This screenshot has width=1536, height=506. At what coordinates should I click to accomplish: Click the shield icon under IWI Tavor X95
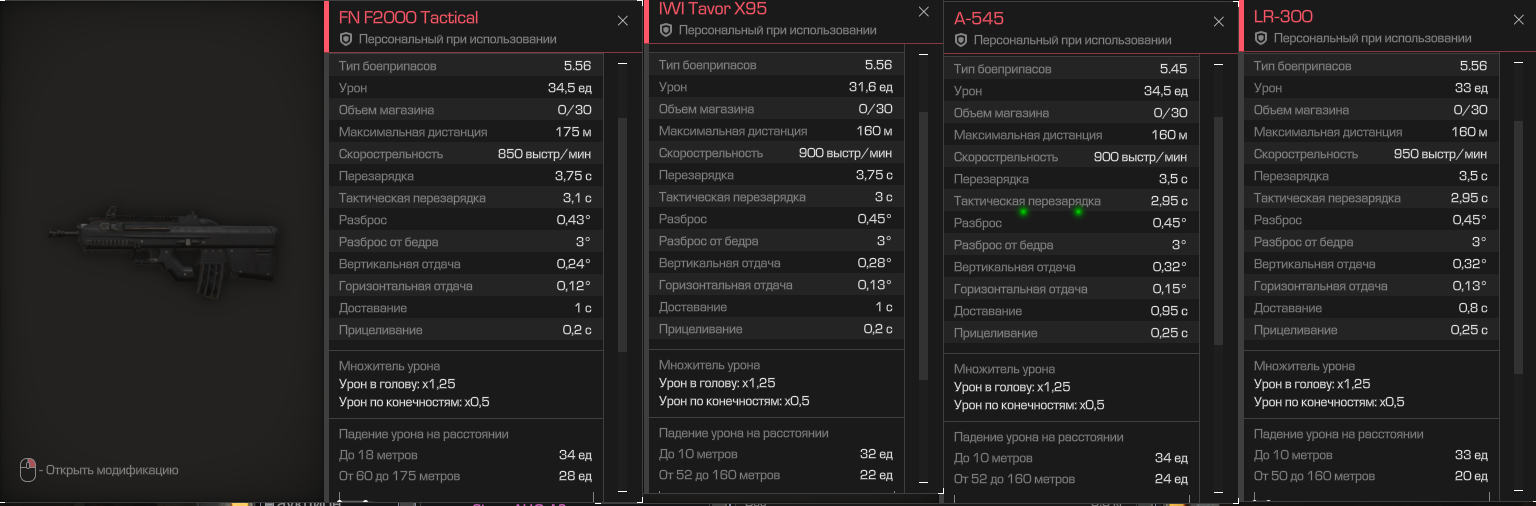click(666, 30)
